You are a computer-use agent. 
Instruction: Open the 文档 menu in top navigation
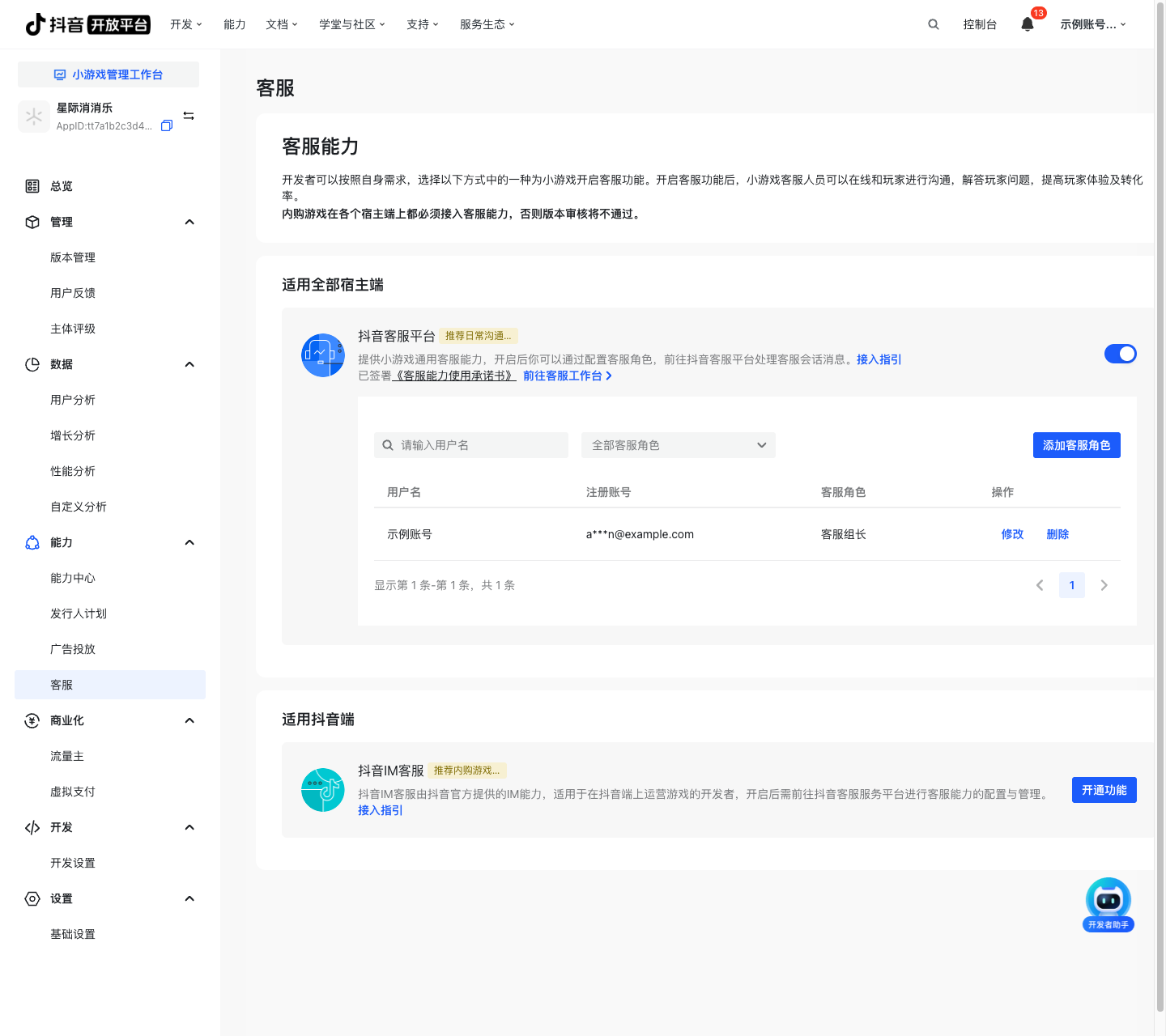[x=282, y=24]
